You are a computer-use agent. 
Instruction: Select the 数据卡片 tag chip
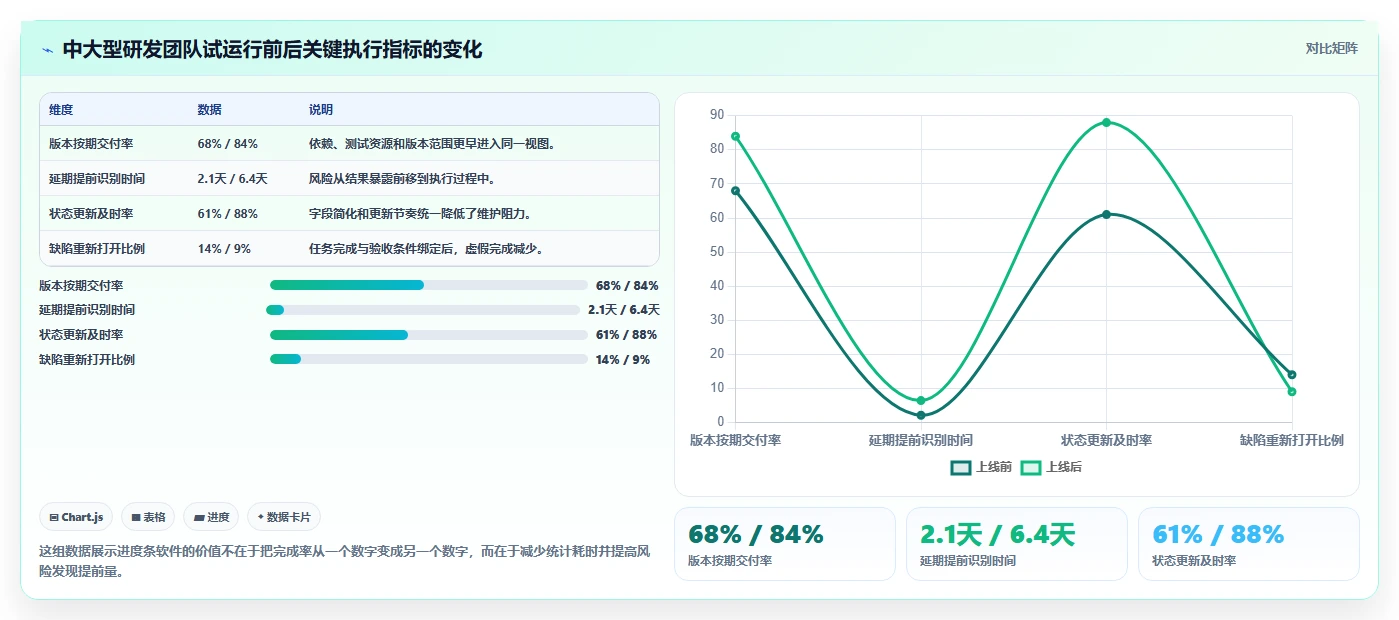pyautogui.click(x=284, y=517)
